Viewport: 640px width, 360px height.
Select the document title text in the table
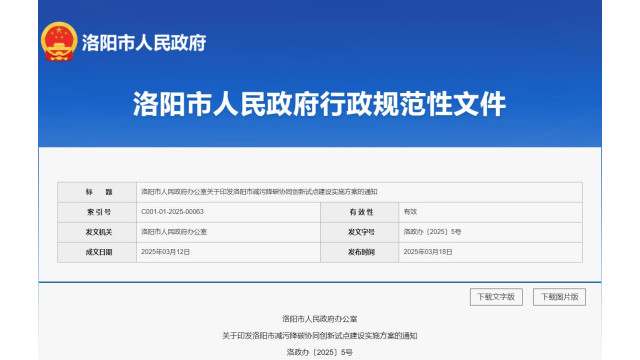(x=259, y=192)
